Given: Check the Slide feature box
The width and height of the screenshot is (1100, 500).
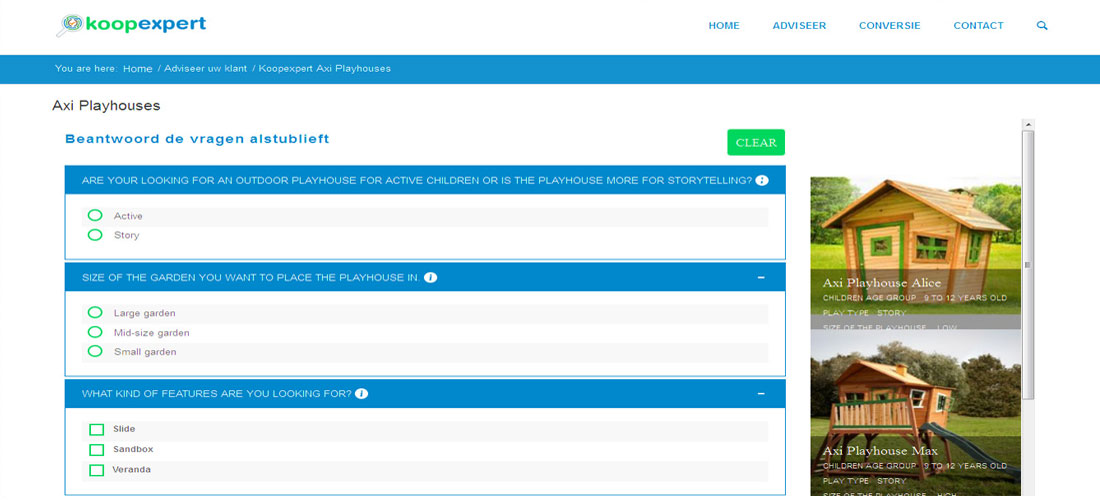Looking at the screenshot, I should (x=96, y=429).
